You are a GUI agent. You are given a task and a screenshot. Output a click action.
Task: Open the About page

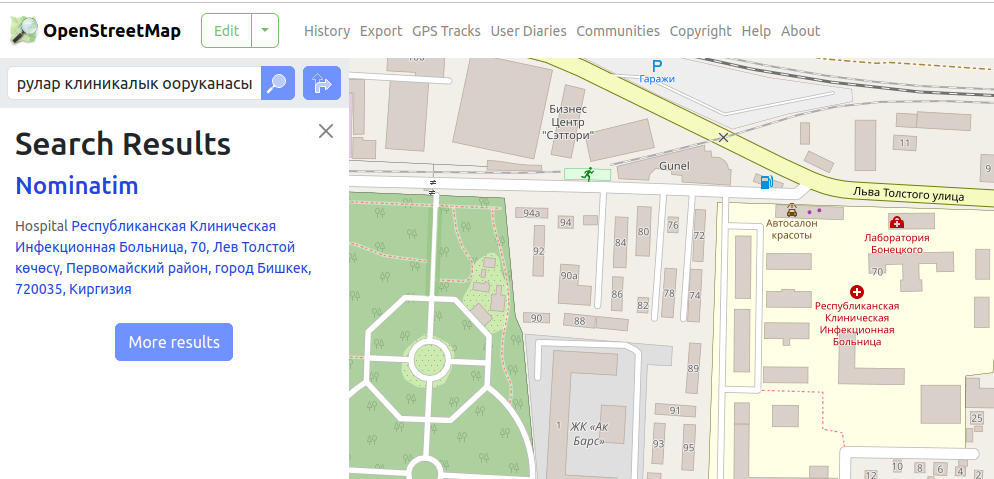click(801, 31)
